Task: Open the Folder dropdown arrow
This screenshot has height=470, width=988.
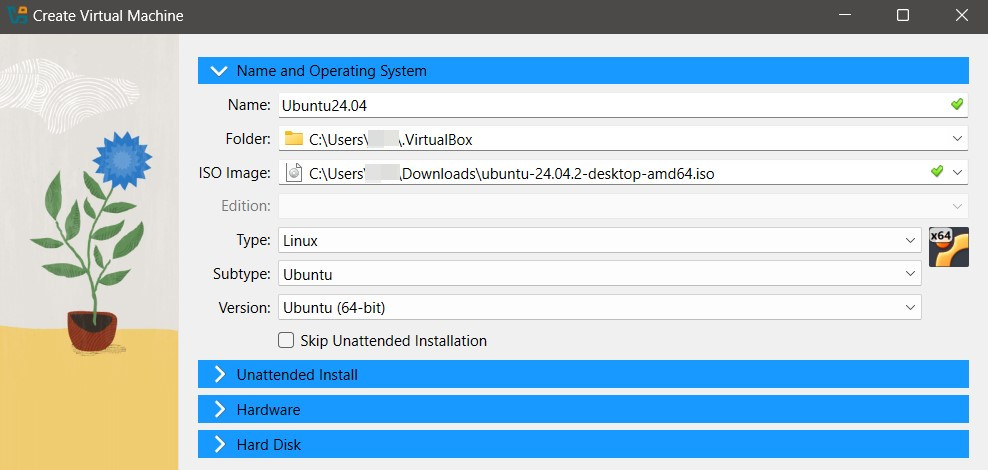Action: click(957, 139)
